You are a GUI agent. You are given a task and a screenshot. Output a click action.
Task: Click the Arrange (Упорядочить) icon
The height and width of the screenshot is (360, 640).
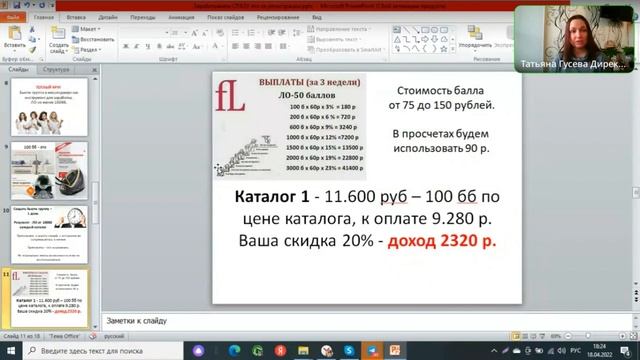click(475, 33)
